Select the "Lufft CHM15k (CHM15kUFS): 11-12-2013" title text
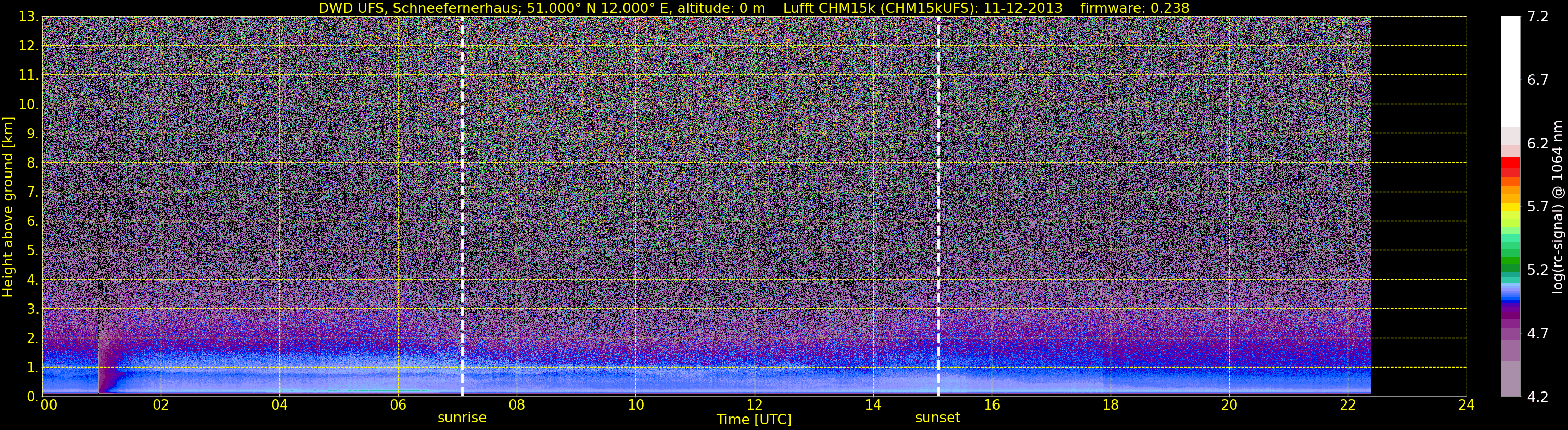Viewport: 1568px width, 430px height. click(923, 8)
